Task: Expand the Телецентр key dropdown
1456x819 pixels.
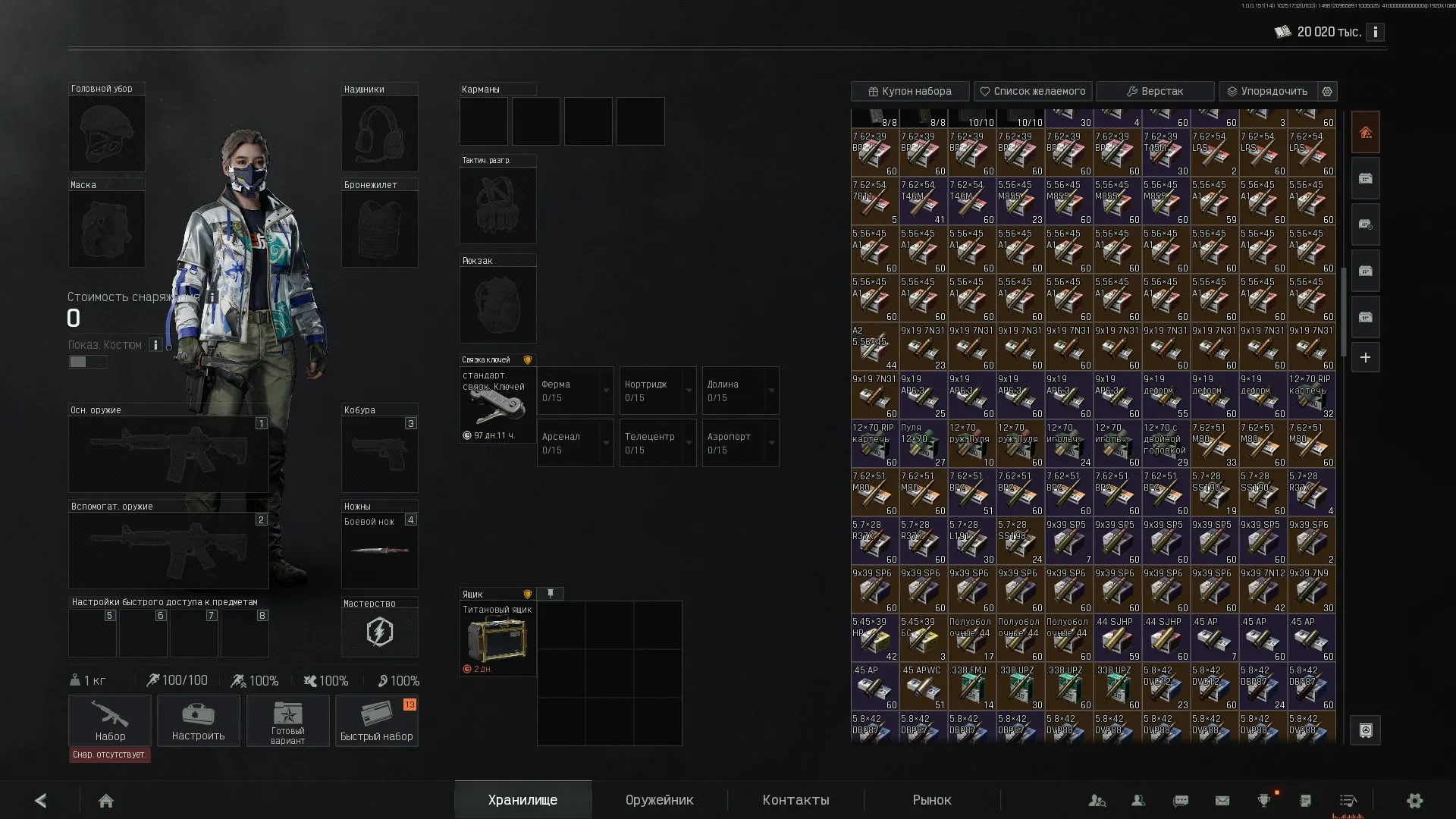Action: coord(689,443)
